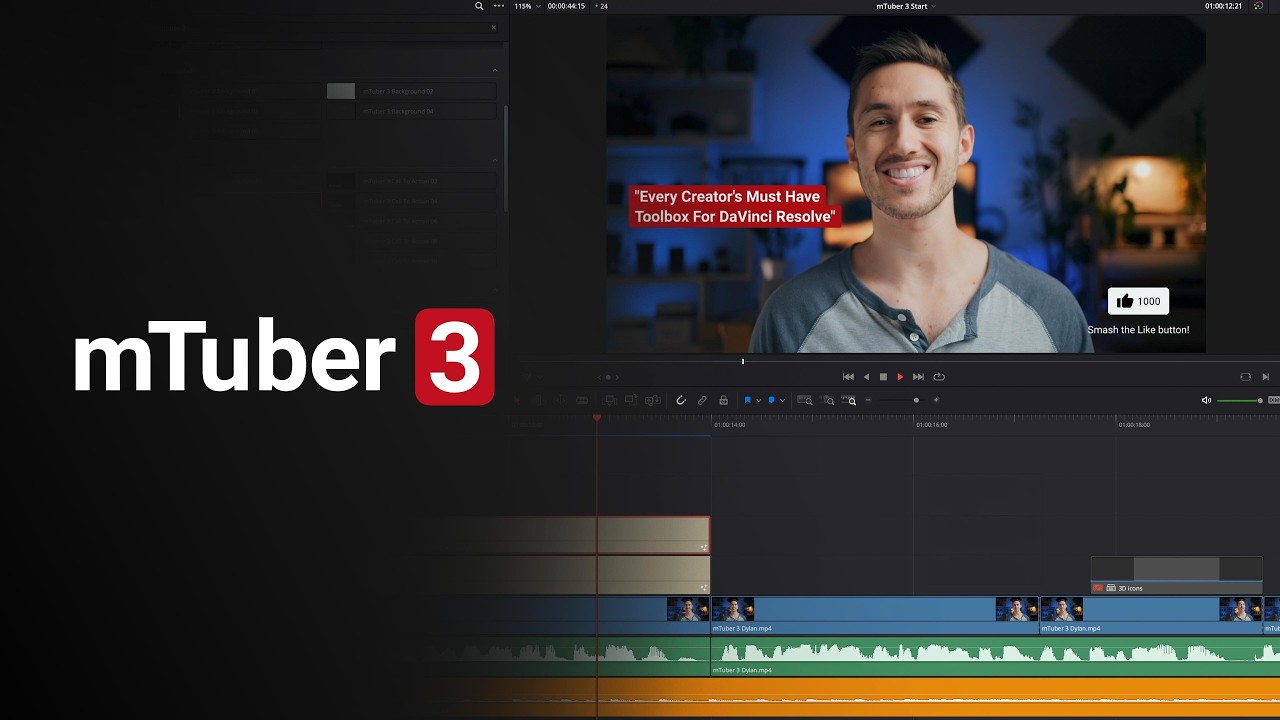Close the left panel with the X

[493, 27]
